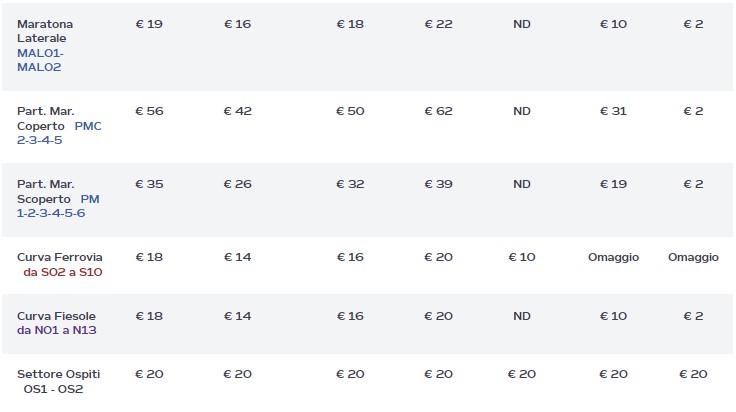
Task: Select the € 62 price cell
Action: (x=438, y=111)
